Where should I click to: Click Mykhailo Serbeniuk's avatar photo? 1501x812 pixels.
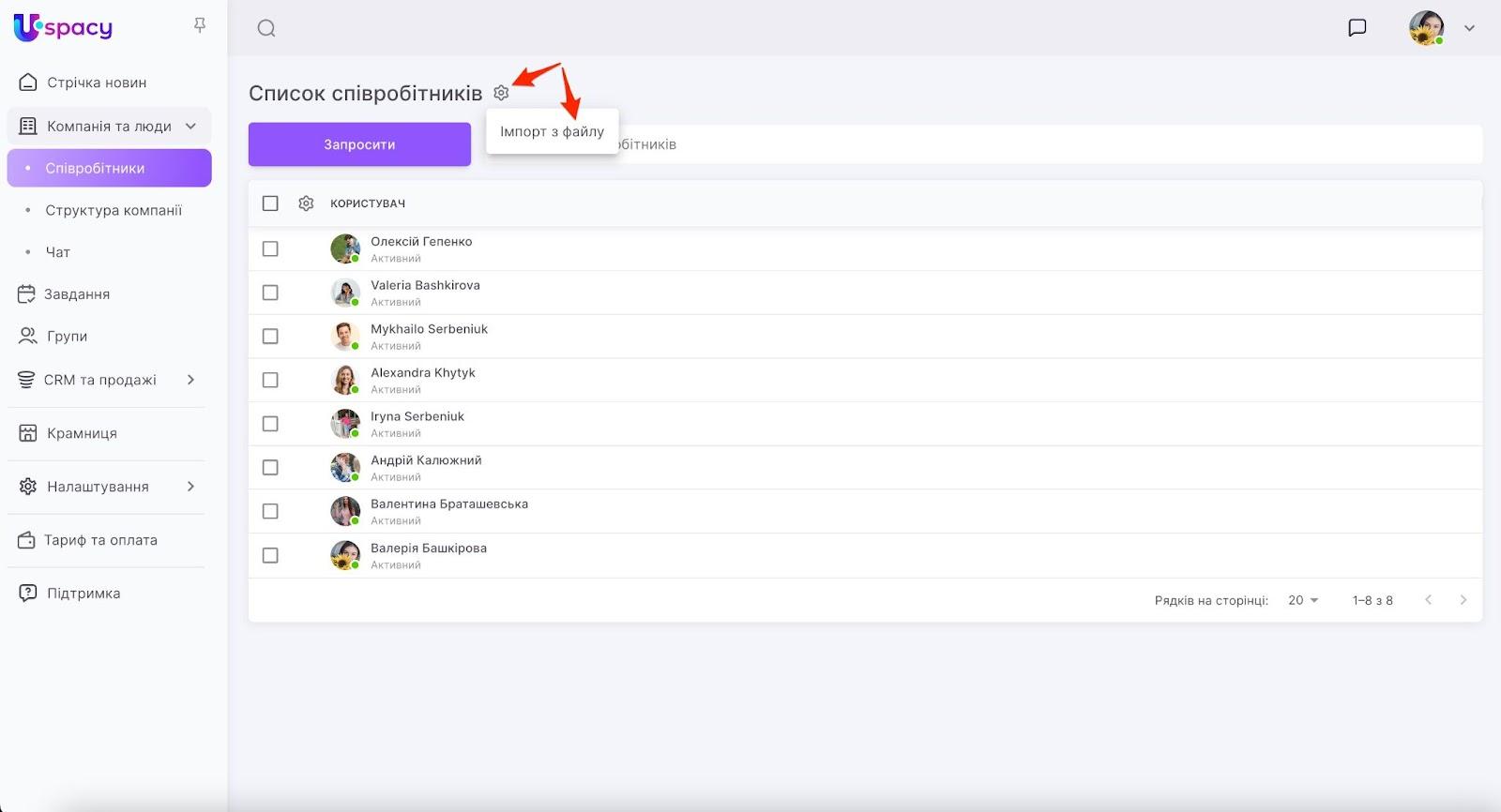point(345,337)
